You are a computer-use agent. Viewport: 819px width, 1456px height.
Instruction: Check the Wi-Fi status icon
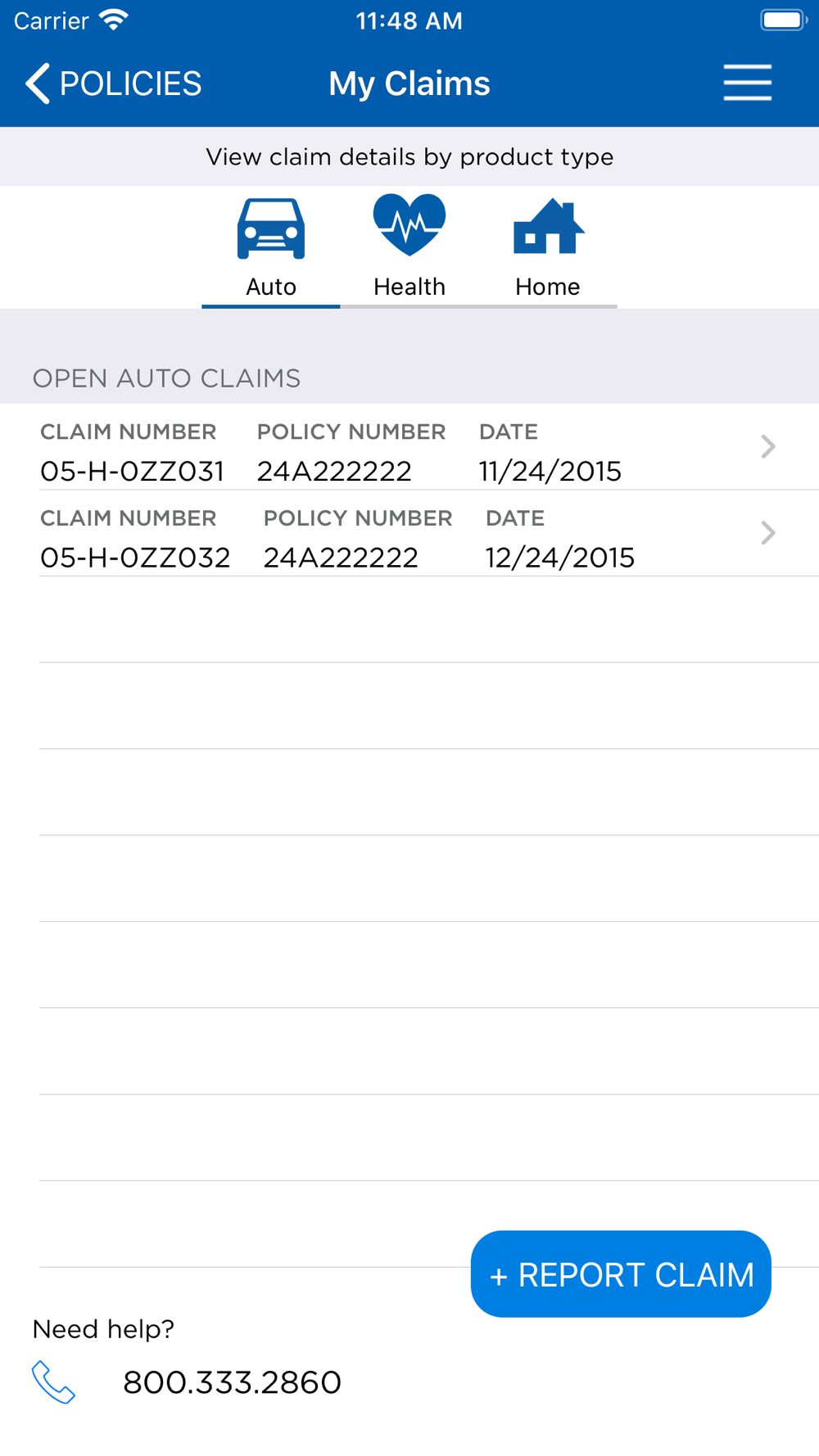coord(114,20)
